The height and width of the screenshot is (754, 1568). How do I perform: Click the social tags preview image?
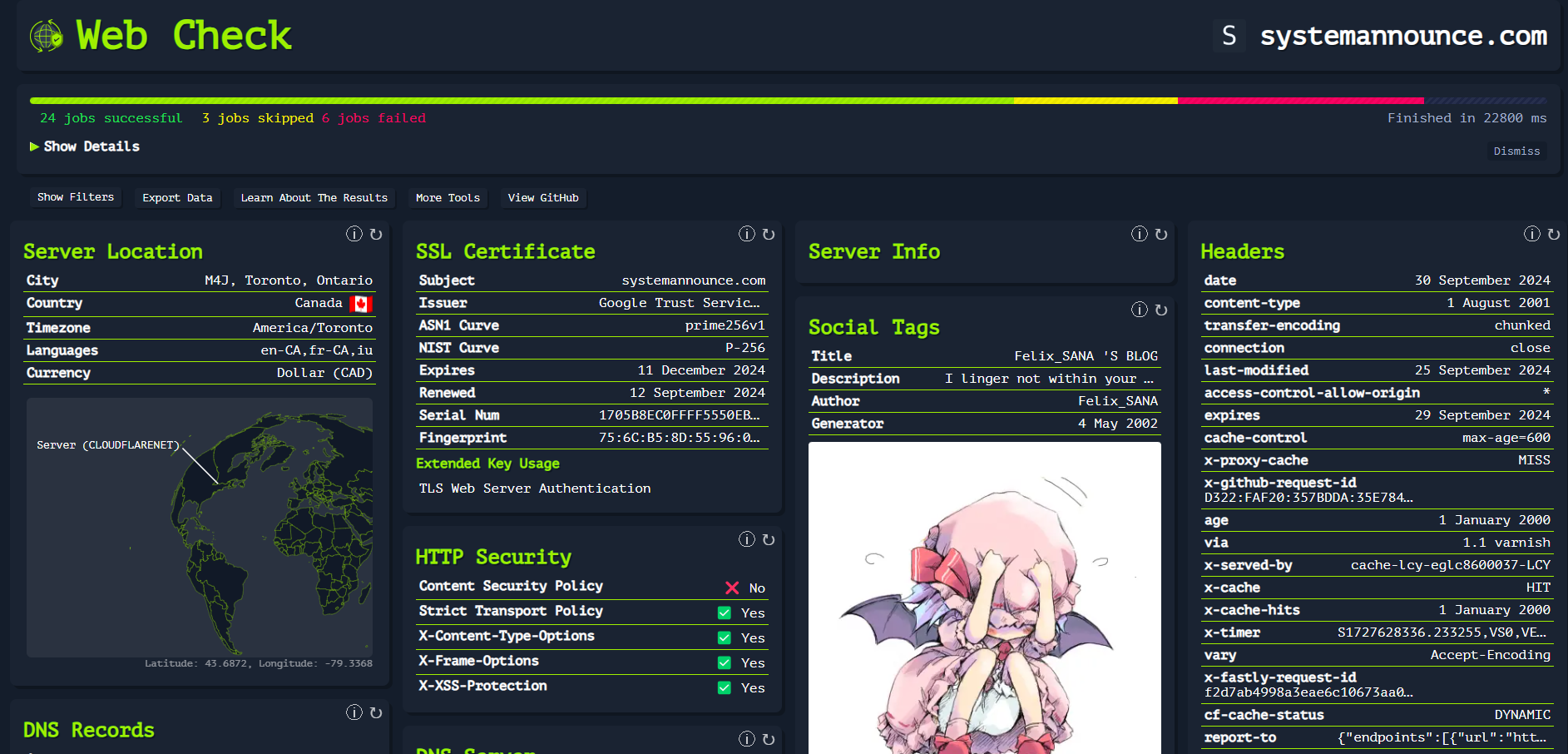pos(985,598)
